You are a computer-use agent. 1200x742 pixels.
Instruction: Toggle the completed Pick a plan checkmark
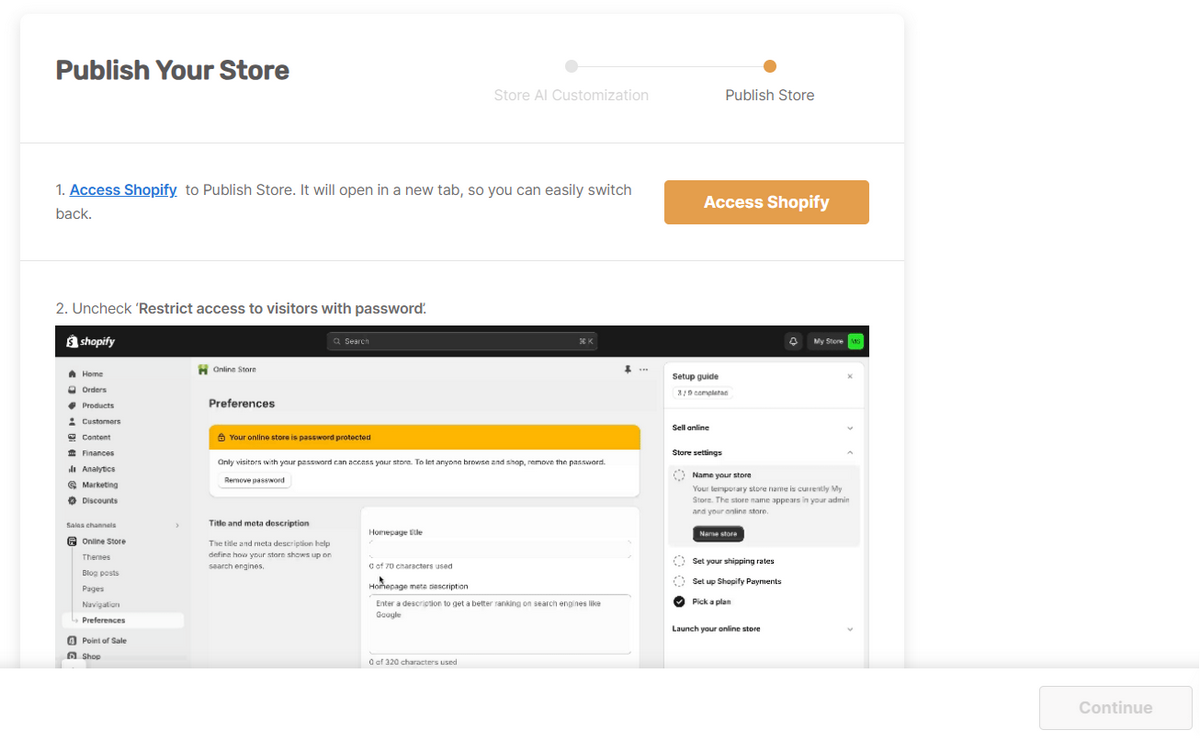(679, 602)
